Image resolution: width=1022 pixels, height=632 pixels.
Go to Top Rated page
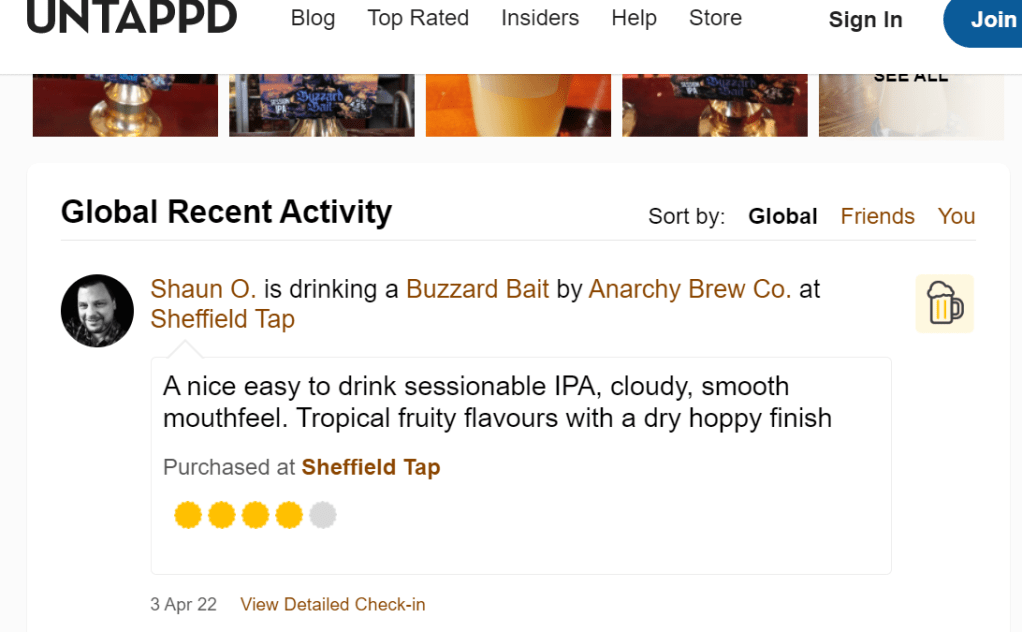click(x=418, y=18)
